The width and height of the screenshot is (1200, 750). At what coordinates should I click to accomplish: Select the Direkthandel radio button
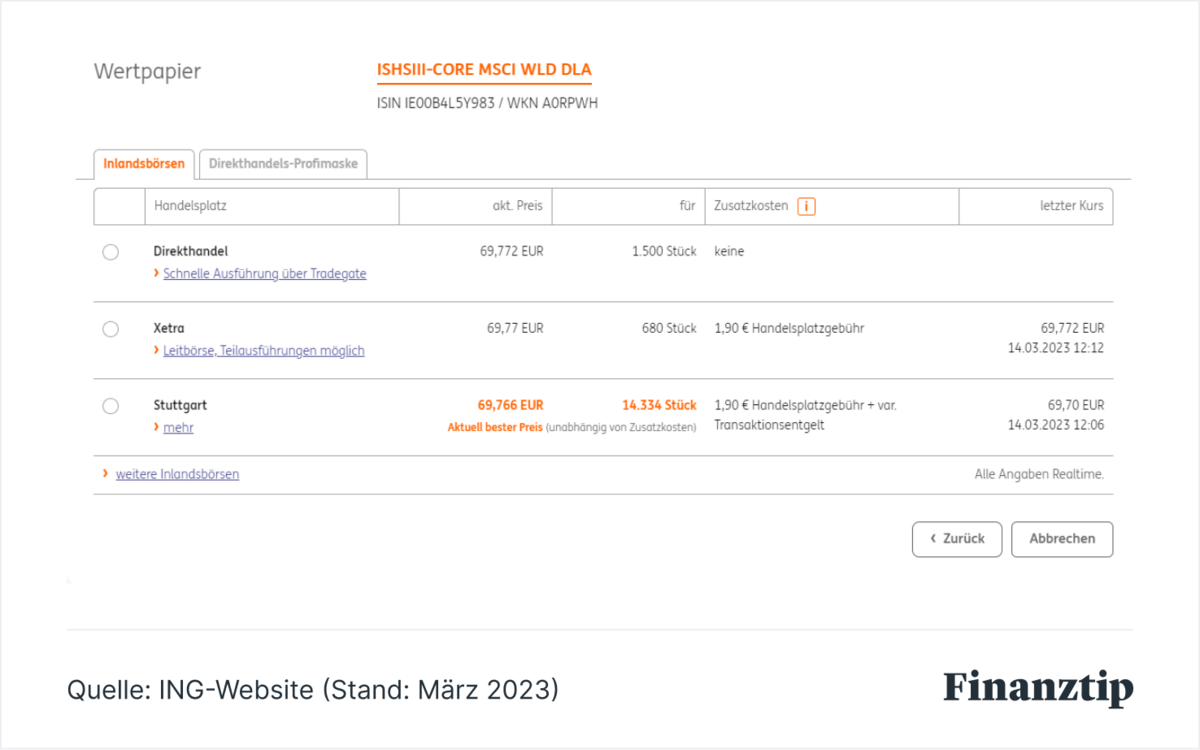pyautogui.click(x=111, y=252)
